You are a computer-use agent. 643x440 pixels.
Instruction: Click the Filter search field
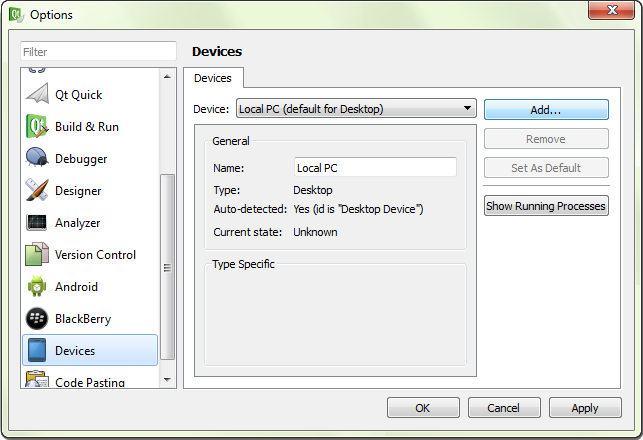coord(98,51)
